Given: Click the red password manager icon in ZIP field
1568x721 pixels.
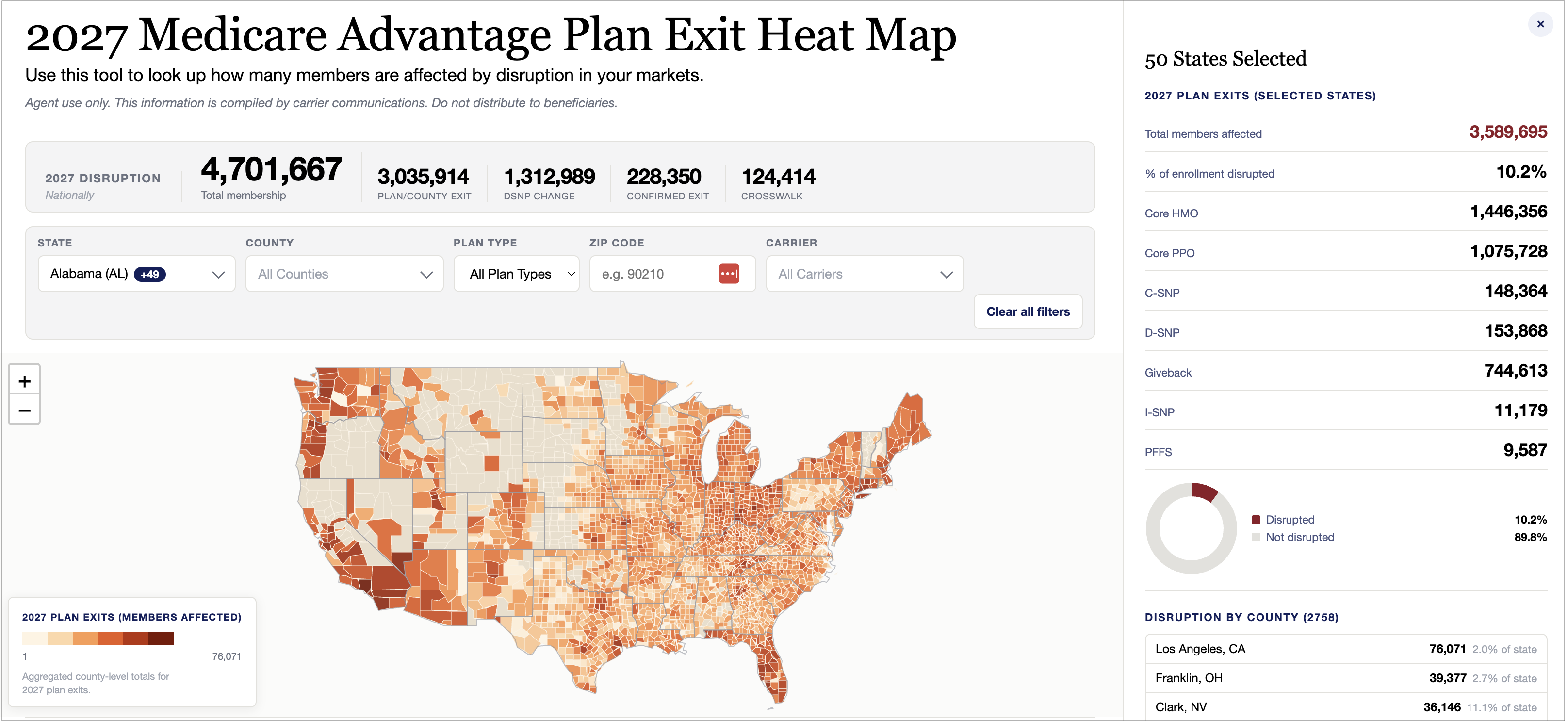Looking at the screenshot, I should coord(729,274).
